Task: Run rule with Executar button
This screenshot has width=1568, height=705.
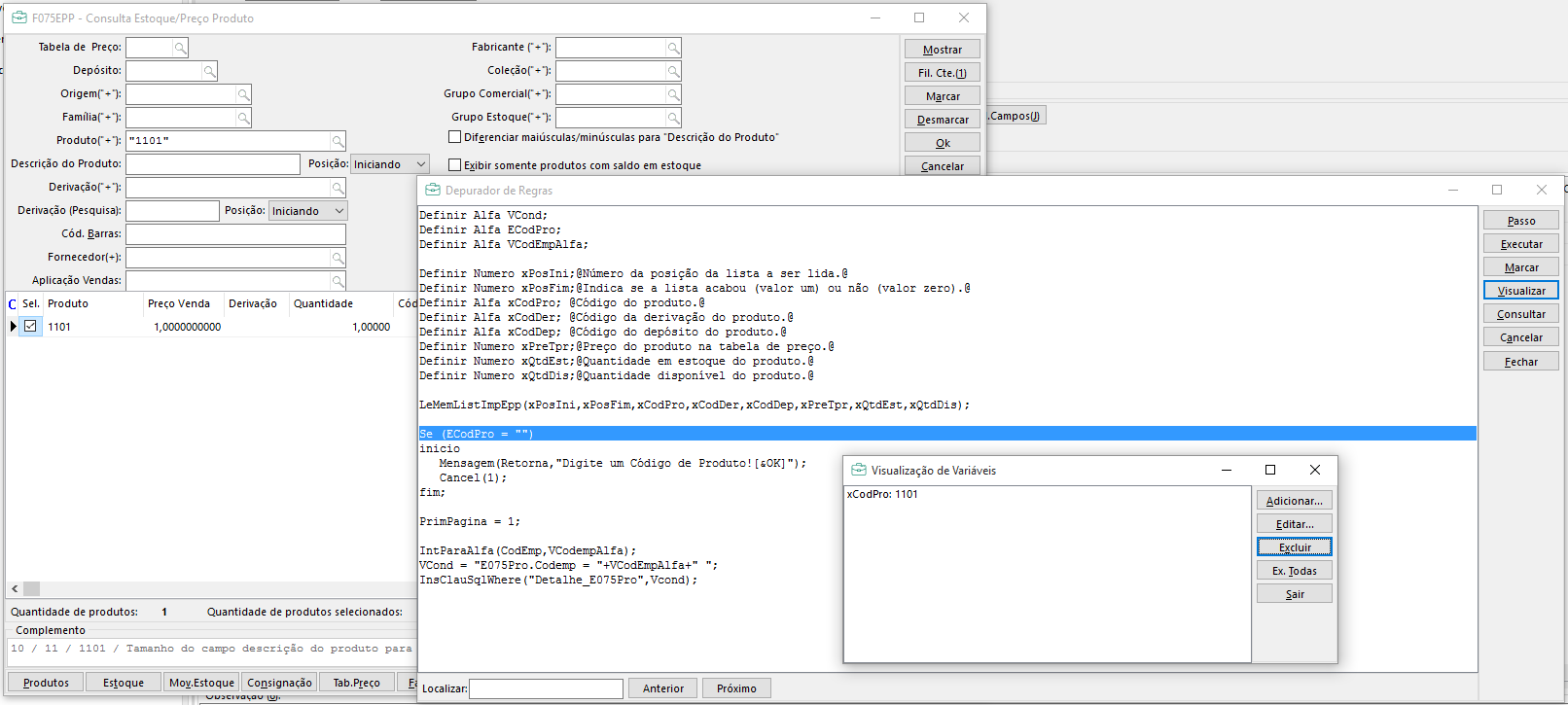Action: [x=1521, y=244]
